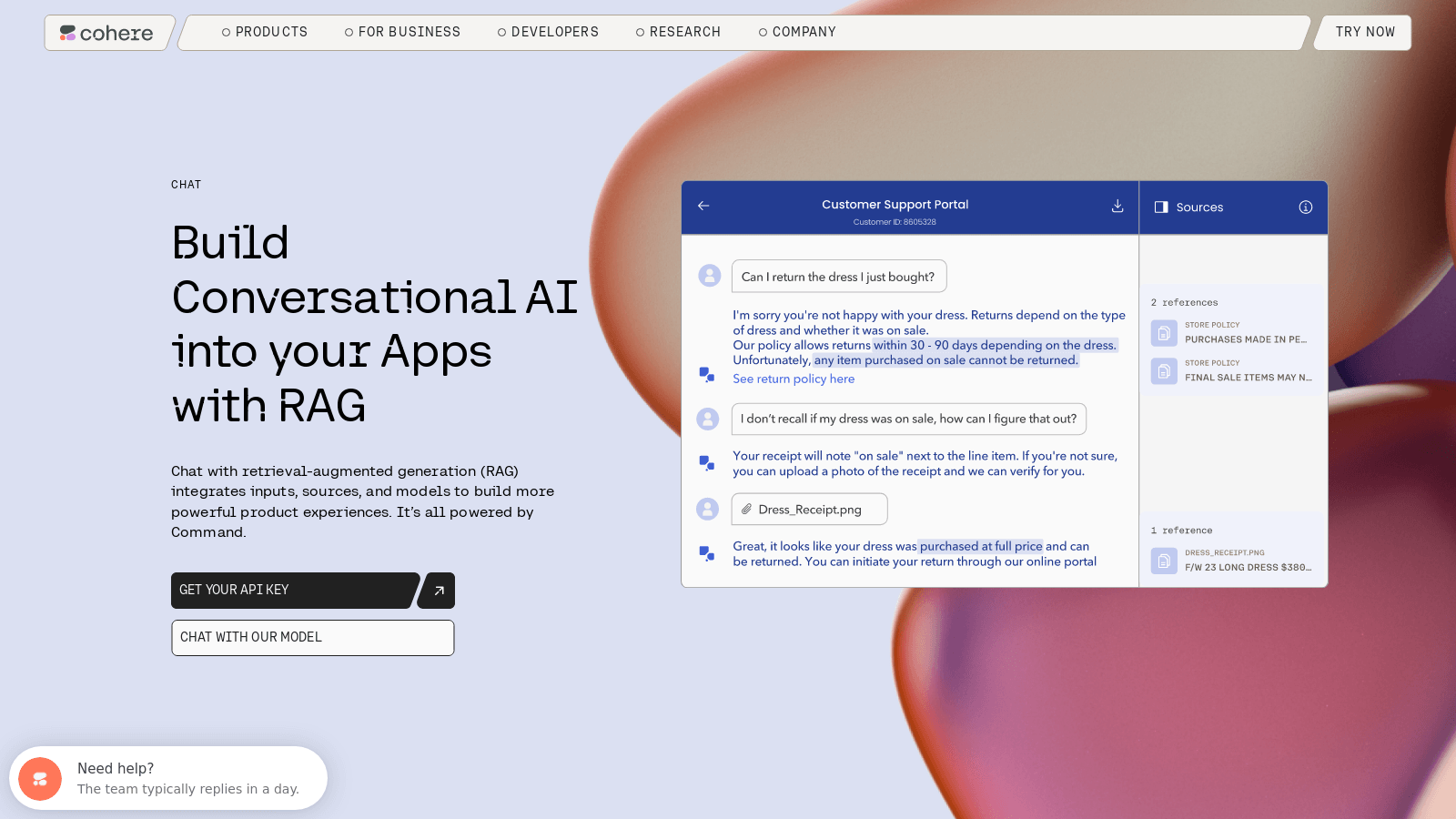Click bot icon beside 'Your receipt will note' reply

(706, 463)
